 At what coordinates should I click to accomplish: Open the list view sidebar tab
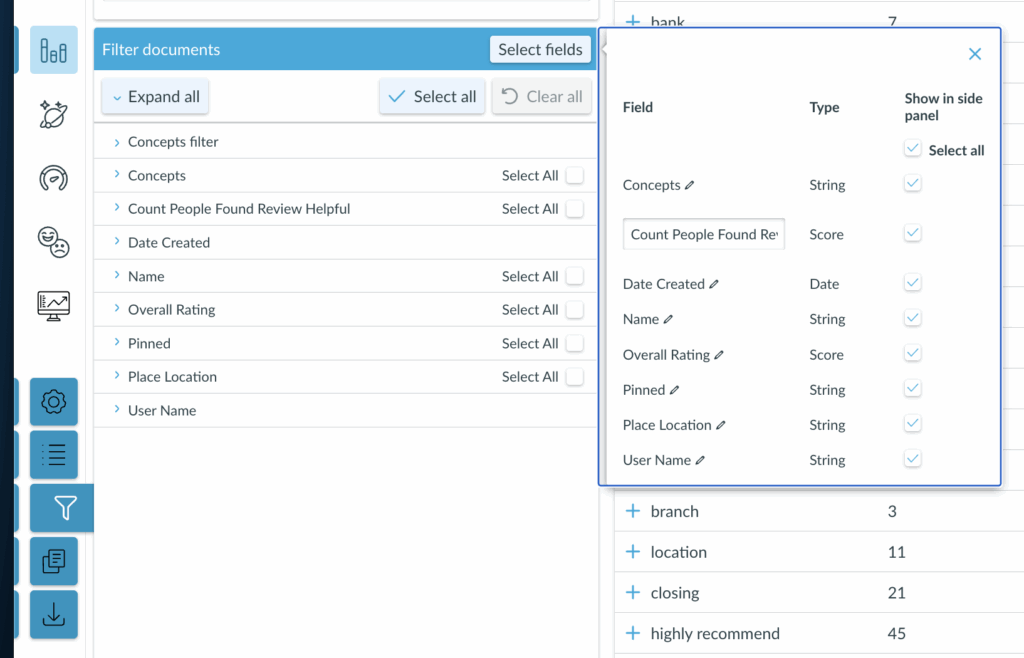(x=53, y=455)
